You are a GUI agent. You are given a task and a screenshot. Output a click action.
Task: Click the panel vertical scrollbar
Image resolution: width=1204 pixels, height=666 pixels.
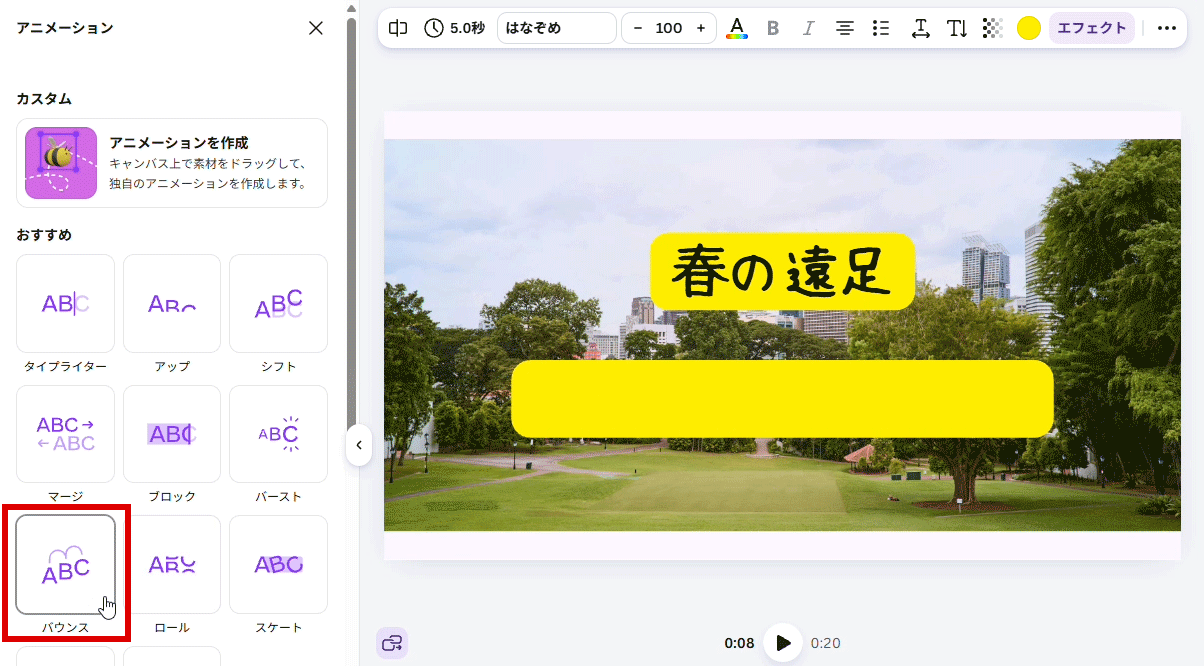click(x=351, y=223)
